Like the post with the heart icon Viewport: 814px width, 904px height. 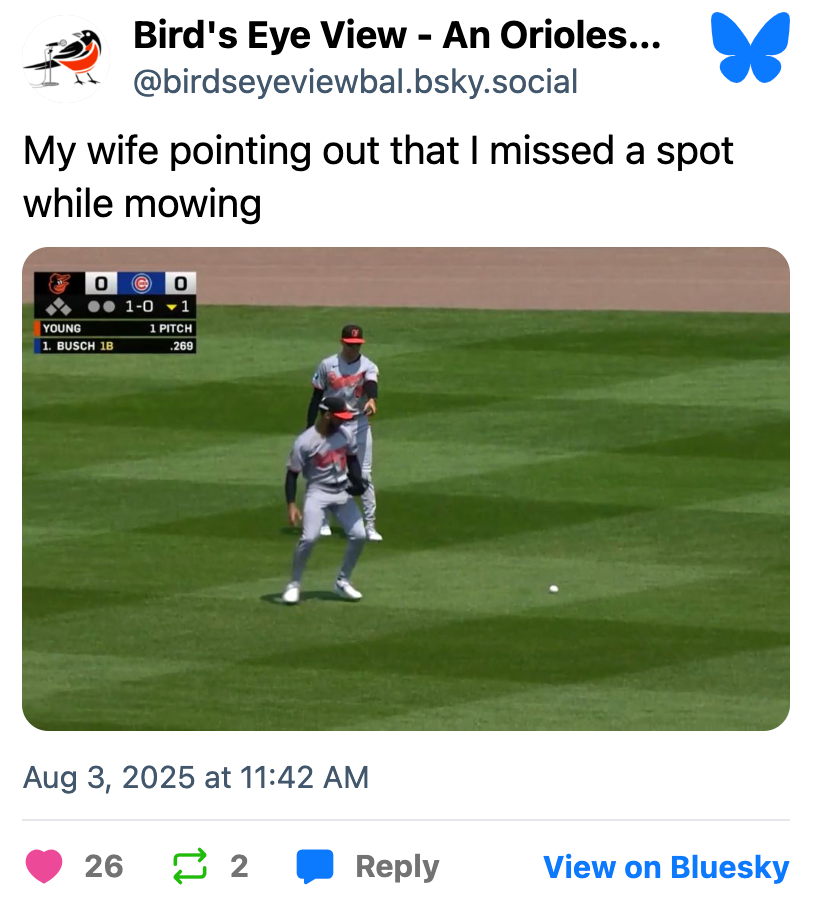pos(44,866)
